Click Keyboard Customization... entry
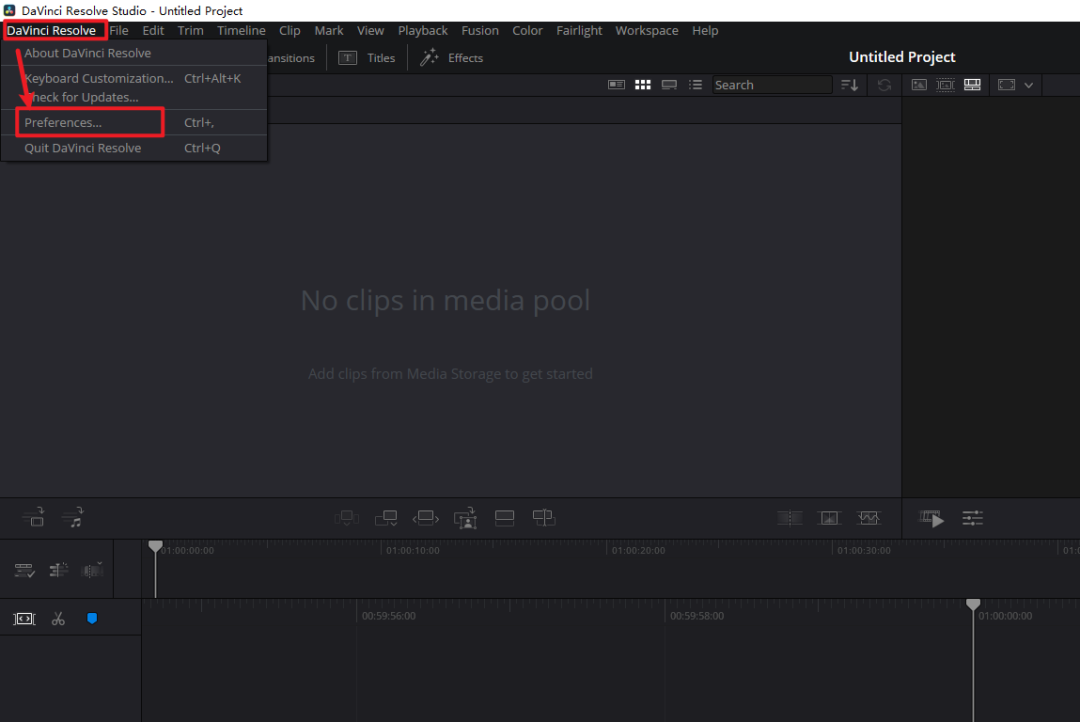This screenshot has width=1080, height=722. [x=98, y=78]
